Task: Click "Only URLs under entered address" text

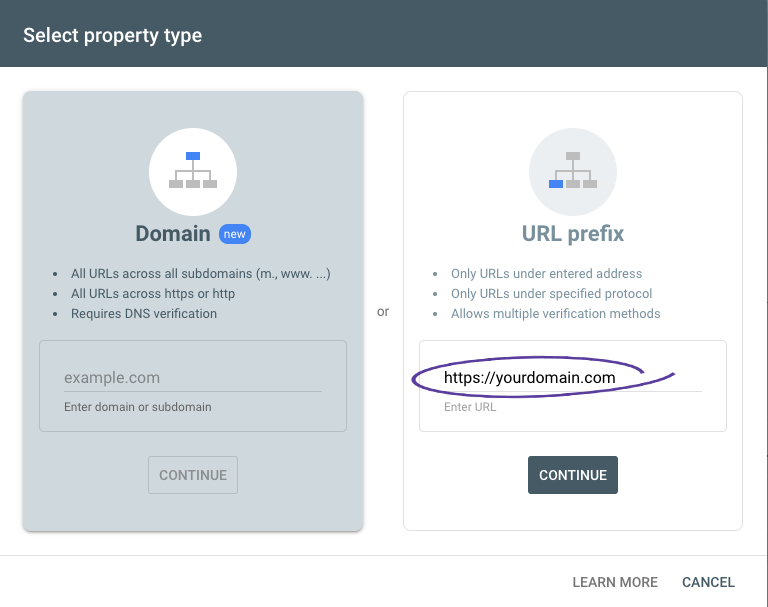Action: coord(546,273)
